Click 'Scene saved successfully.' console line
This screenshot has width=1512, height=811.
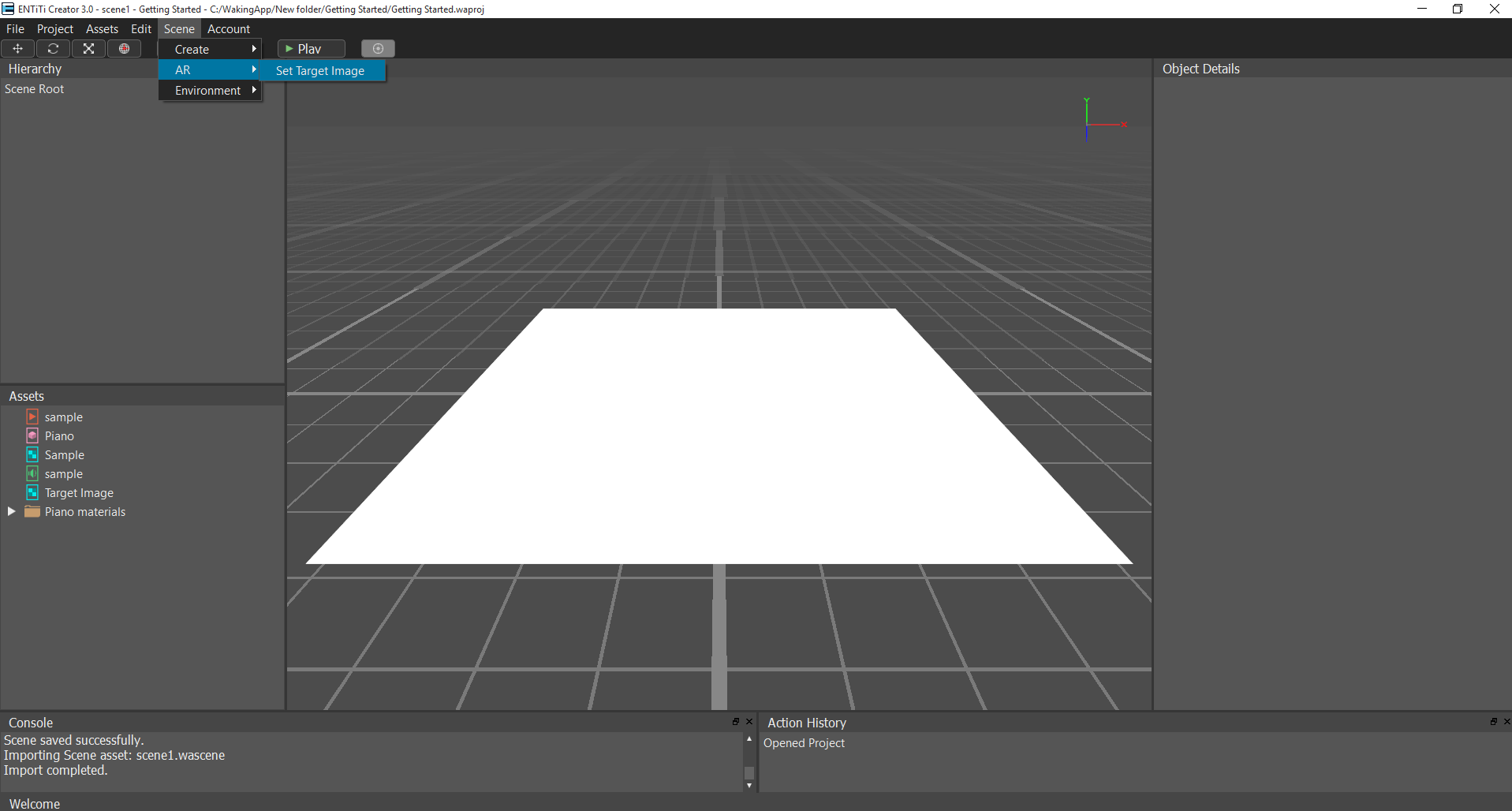pos(73,740)
